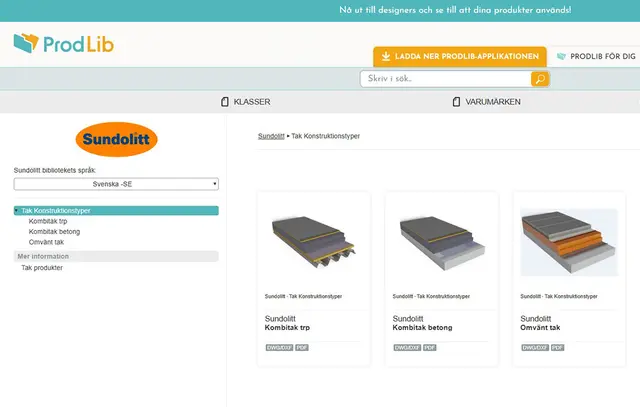Click the Mer information section header
The width and height of the screenshot is (640, 407).
click(116, 256)
